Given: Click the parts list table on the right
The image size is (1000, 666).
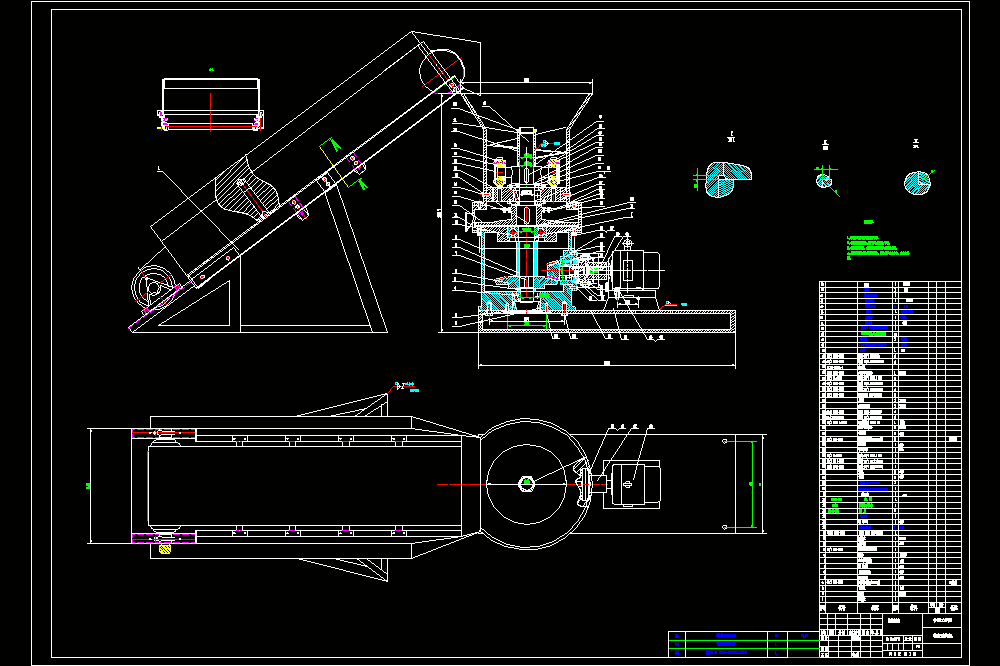Looking at the screenshot, I should coord(890,447).
